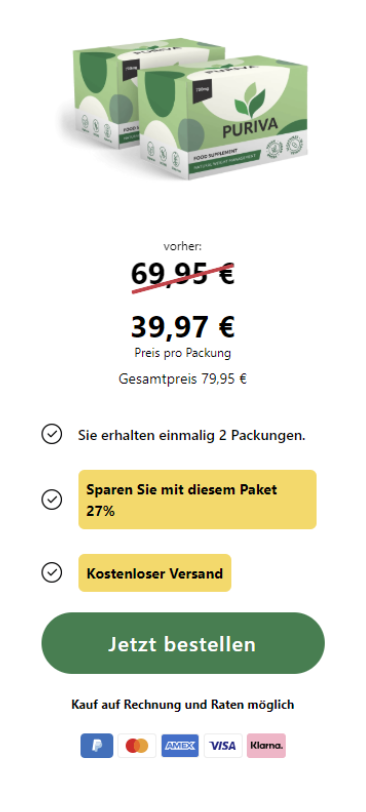
Task: Select the Klarna payment badge
Action: (266, 746)
